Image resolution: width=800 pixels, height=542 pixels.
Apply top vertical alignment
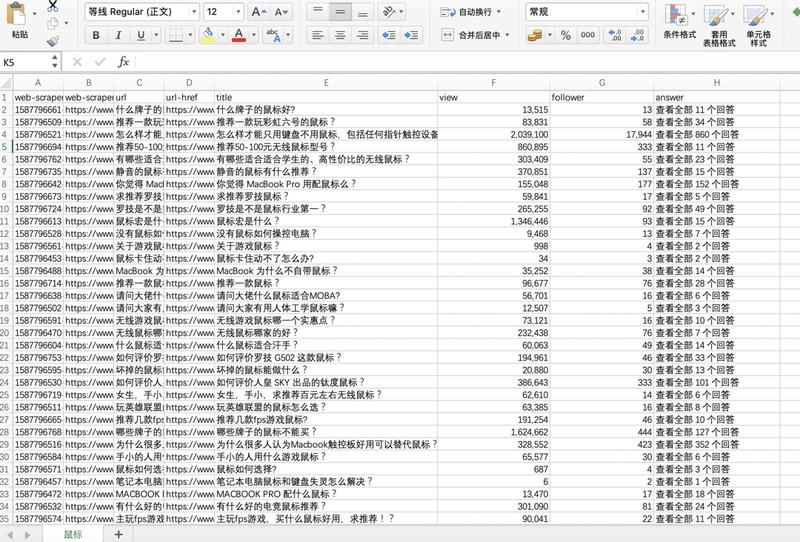coord(317,12)
